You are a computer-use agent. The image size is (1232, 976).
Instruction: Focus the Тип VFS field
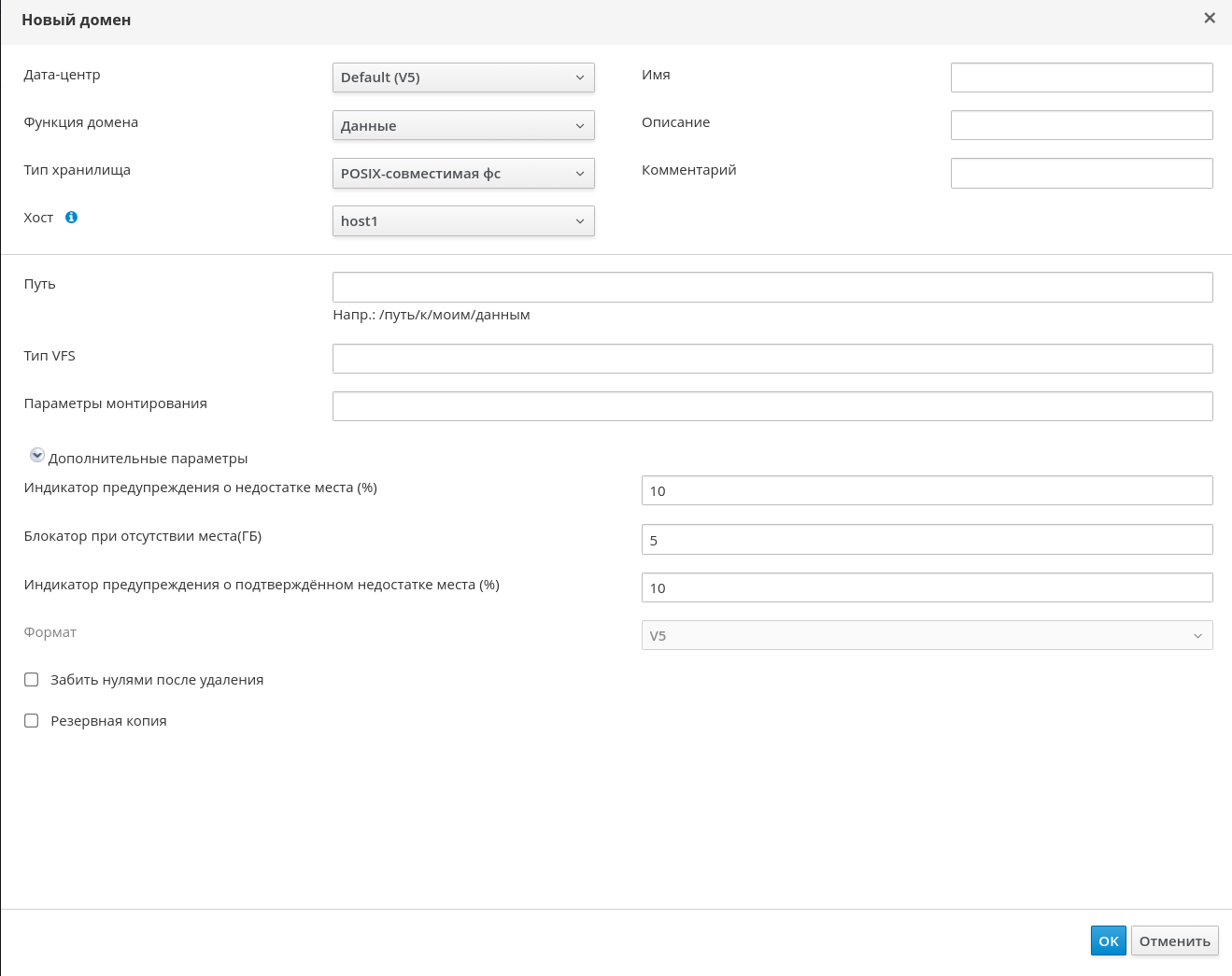pyautogui.click(x=772, y=359)
